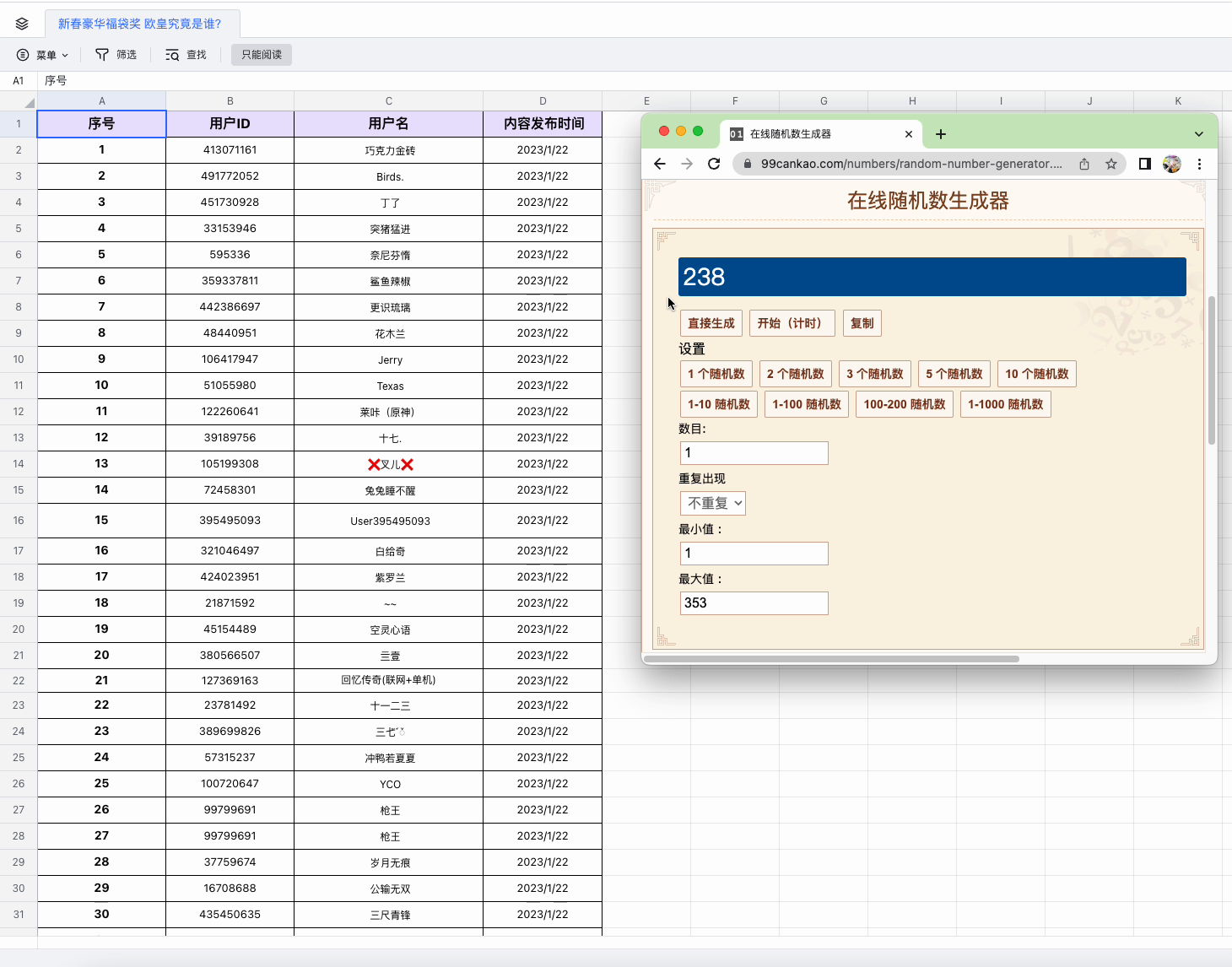Click username cell ❌叉儿❌

(389, 464)
